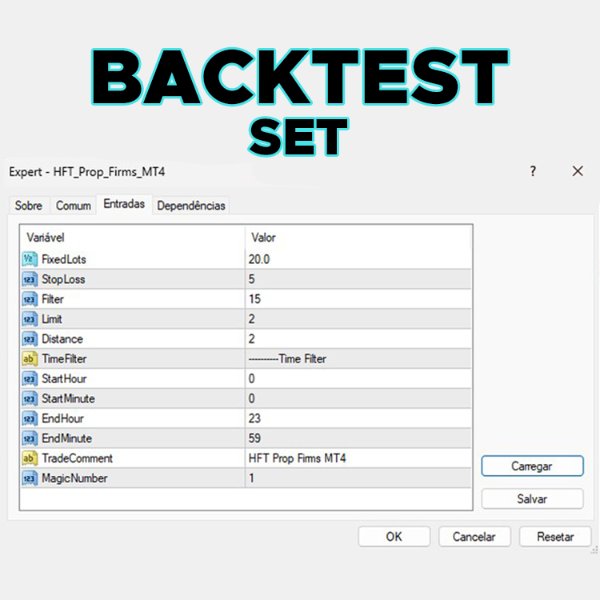Open the Comum tab
The width and height of the screenshot is (600, 600).
73,205
